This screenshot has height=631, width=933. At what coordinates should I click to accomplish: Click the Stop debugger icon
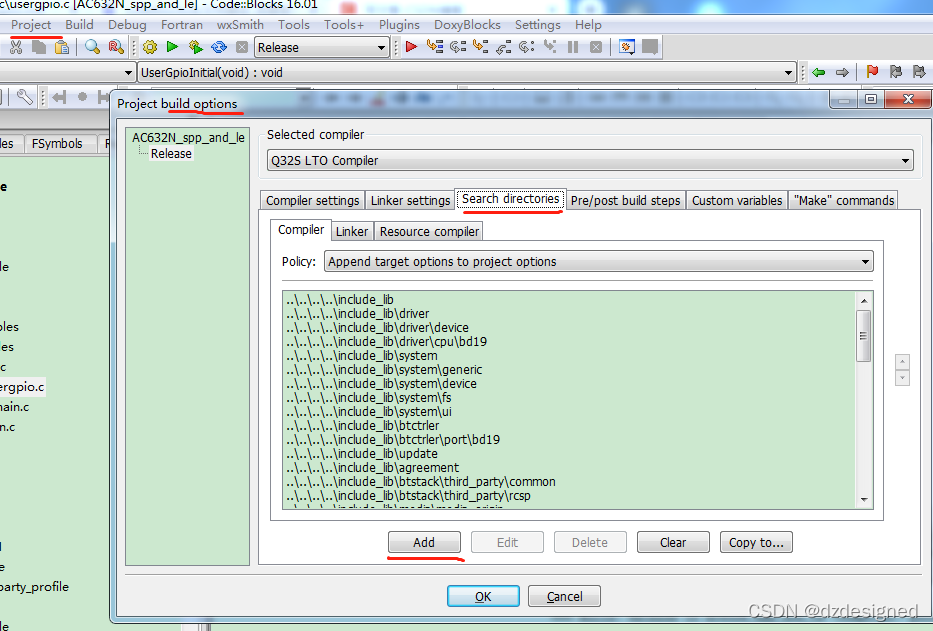pyautogui.click(x=596, y=47)
